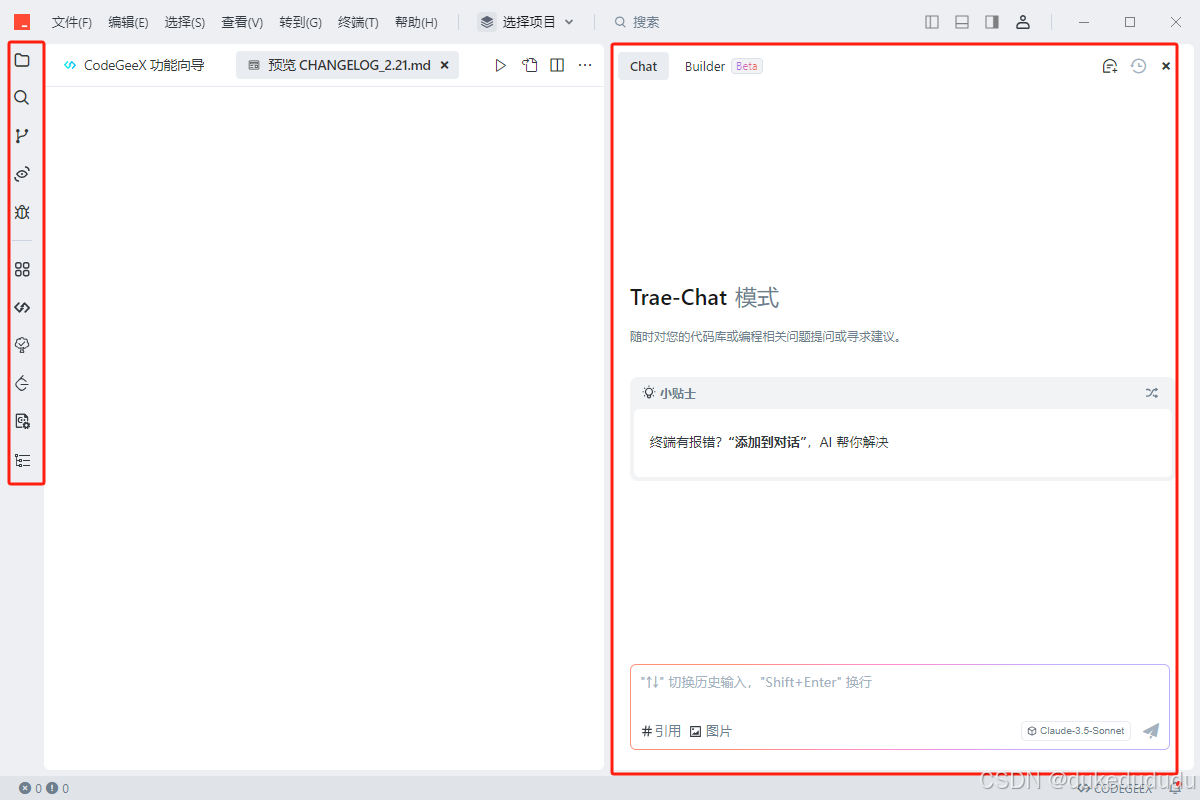Open the 选择(S) menu
The height and width of the screenshot is (800, 1200).
coord(185,22)
